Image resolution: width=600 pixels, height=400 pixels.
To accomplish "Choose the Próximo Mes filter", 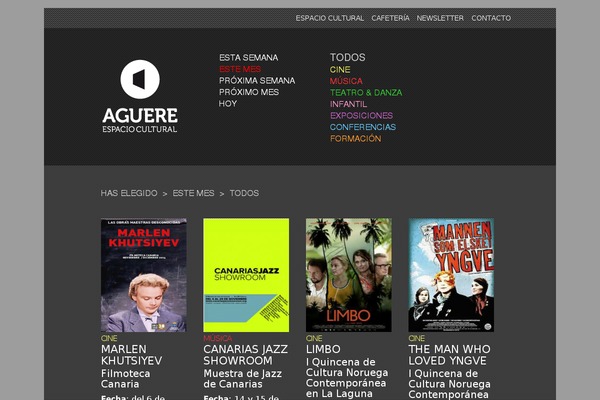I will click(249, 92).
